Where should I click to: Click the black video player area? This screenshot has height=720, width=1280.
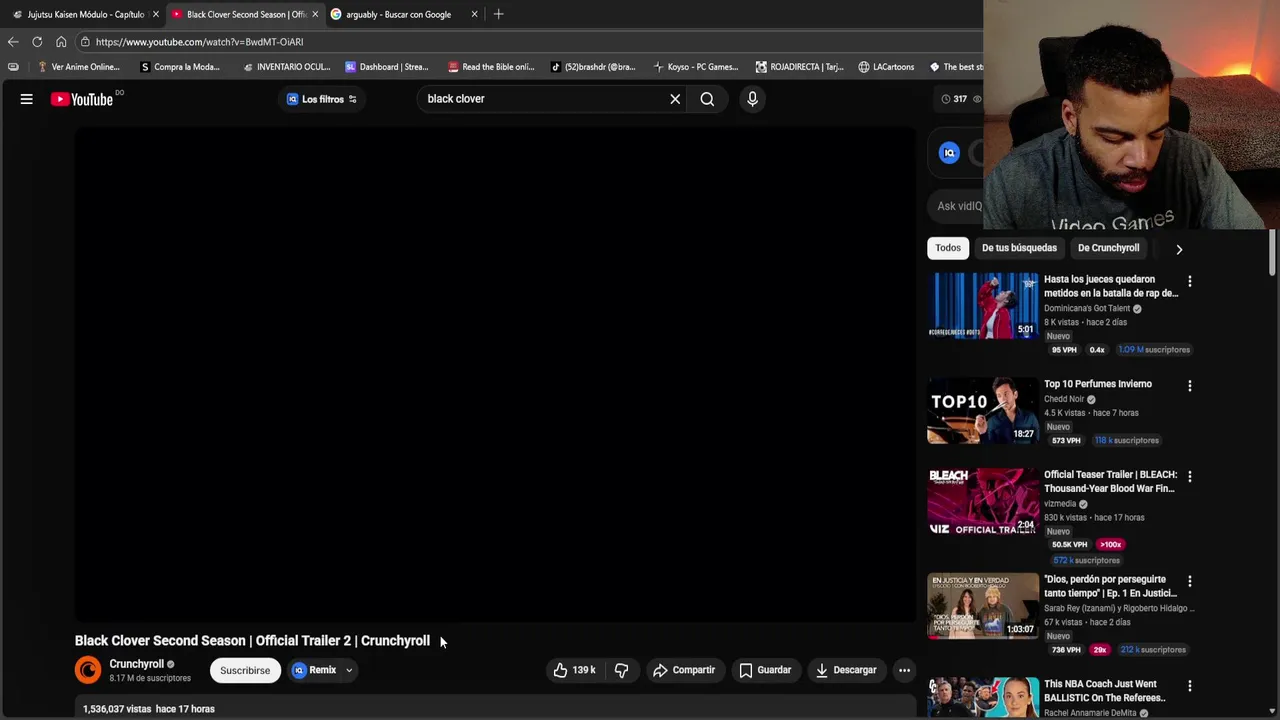pos(495,375)
